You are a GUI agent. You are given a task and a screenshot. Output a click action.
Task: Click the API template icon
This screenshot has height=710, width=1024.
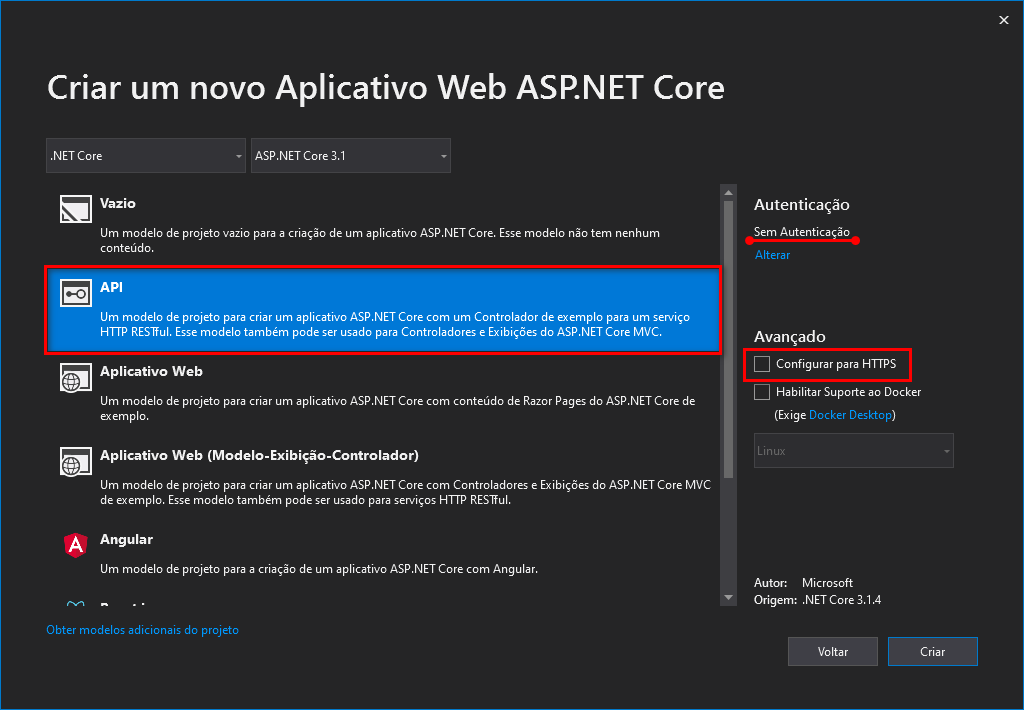pyautogui.click(x=75, y=293)
